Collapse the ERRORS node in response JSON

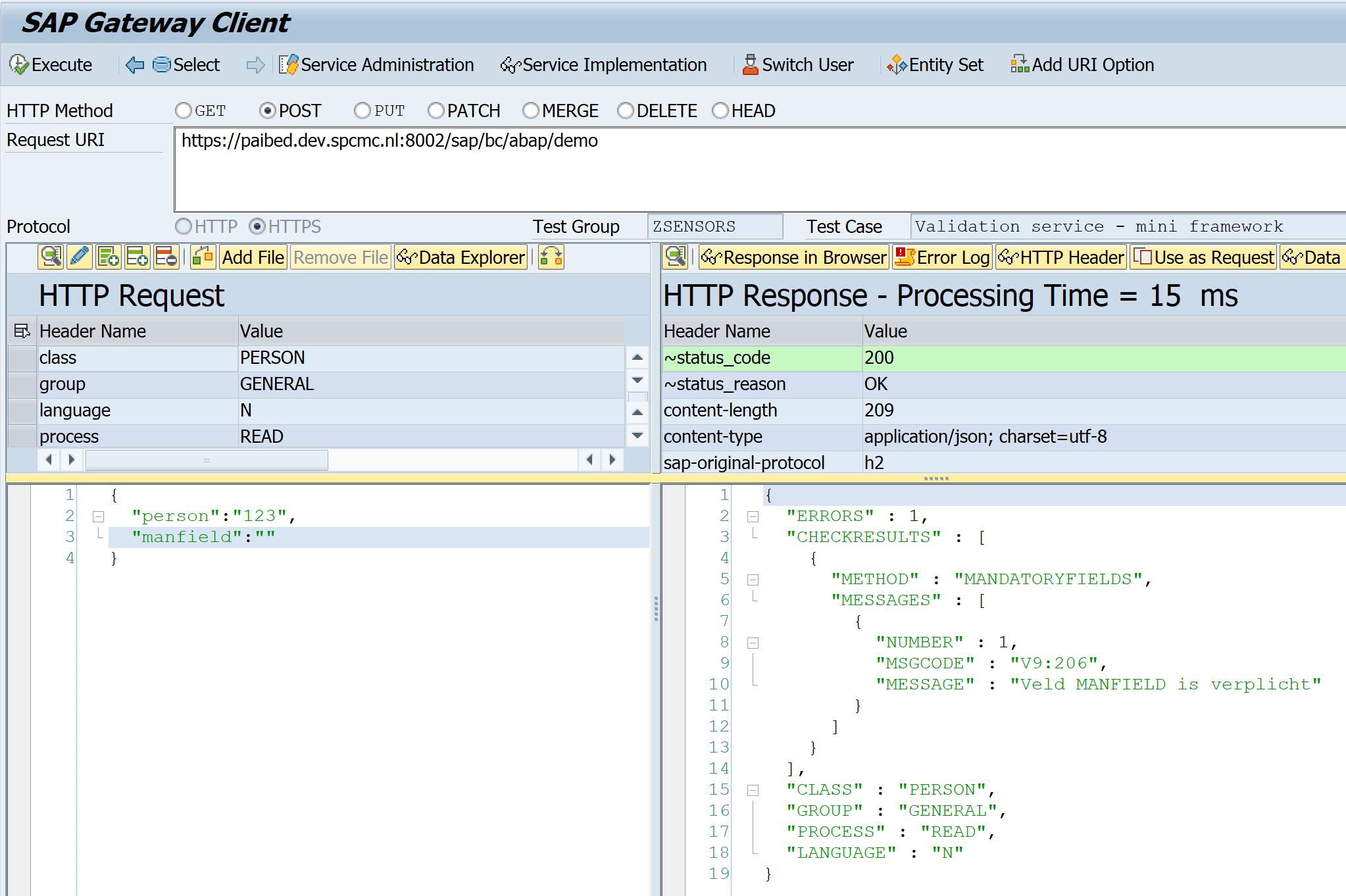click(753, 516)
